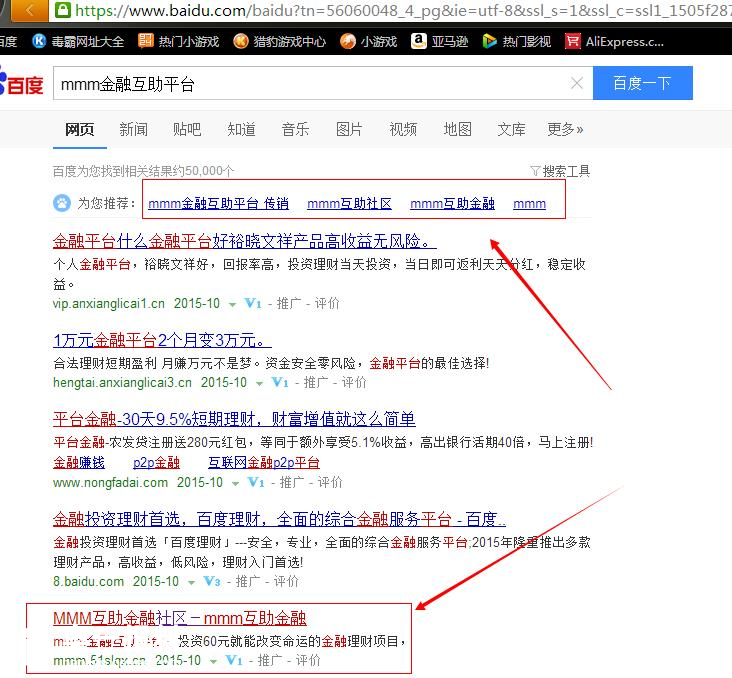This screenshot has width=732, height=678.
Task: Expand dropdown arrow beside mmm.51slqx.cn date
Action: (213, 661)
